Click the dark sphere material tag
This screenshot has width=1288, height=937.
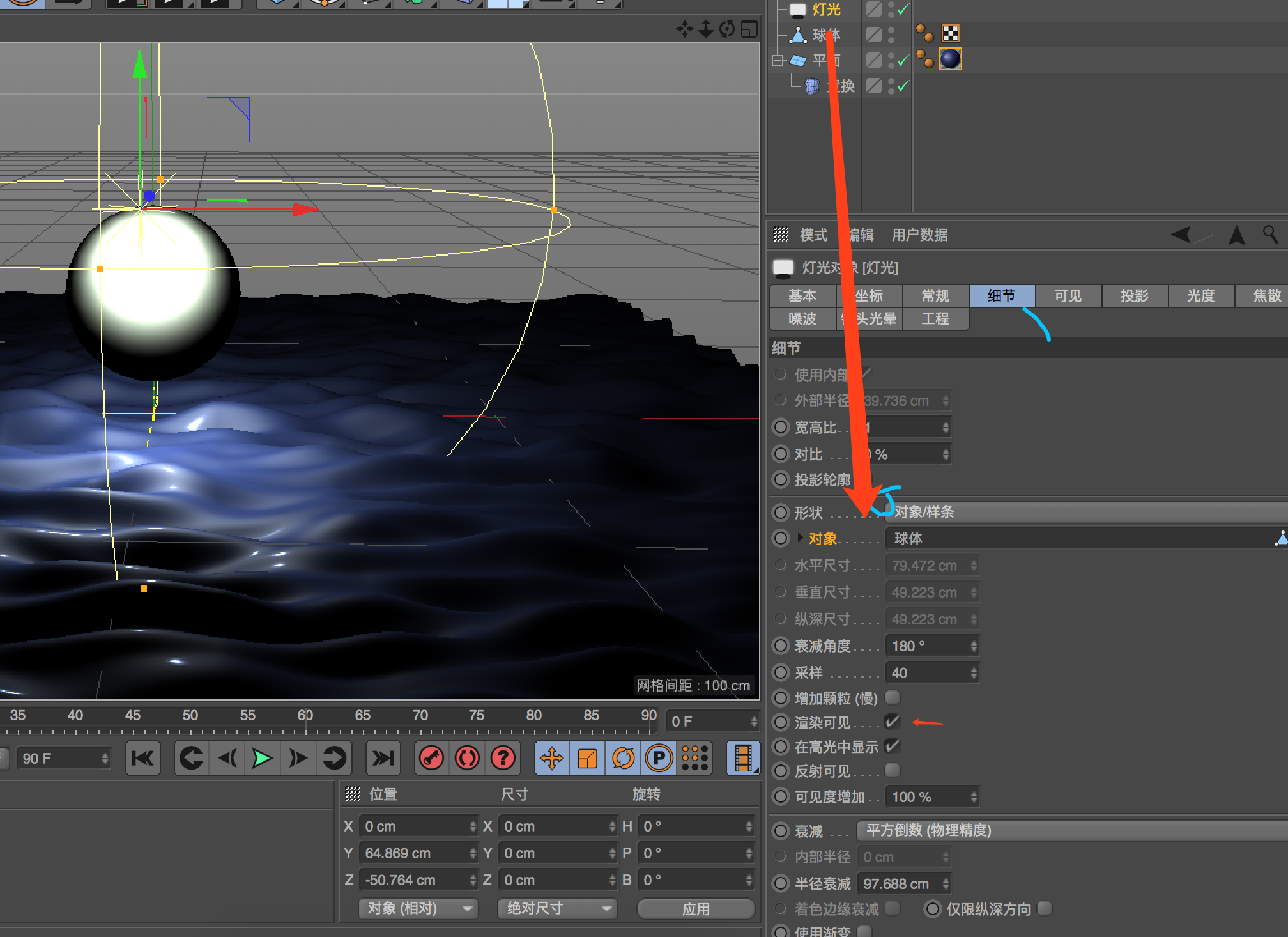950,59
